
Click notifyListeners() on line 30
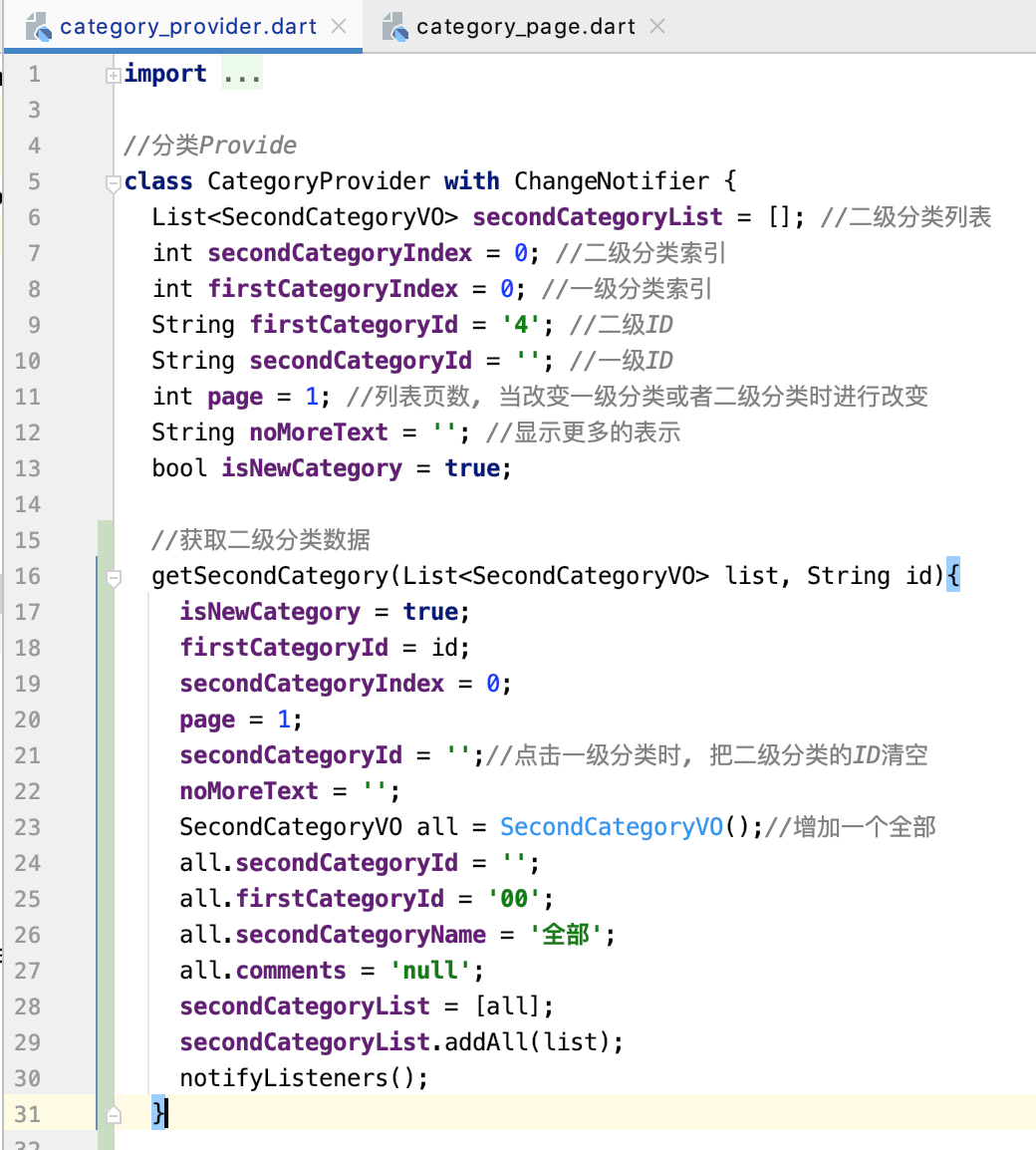click(298, 1078)
